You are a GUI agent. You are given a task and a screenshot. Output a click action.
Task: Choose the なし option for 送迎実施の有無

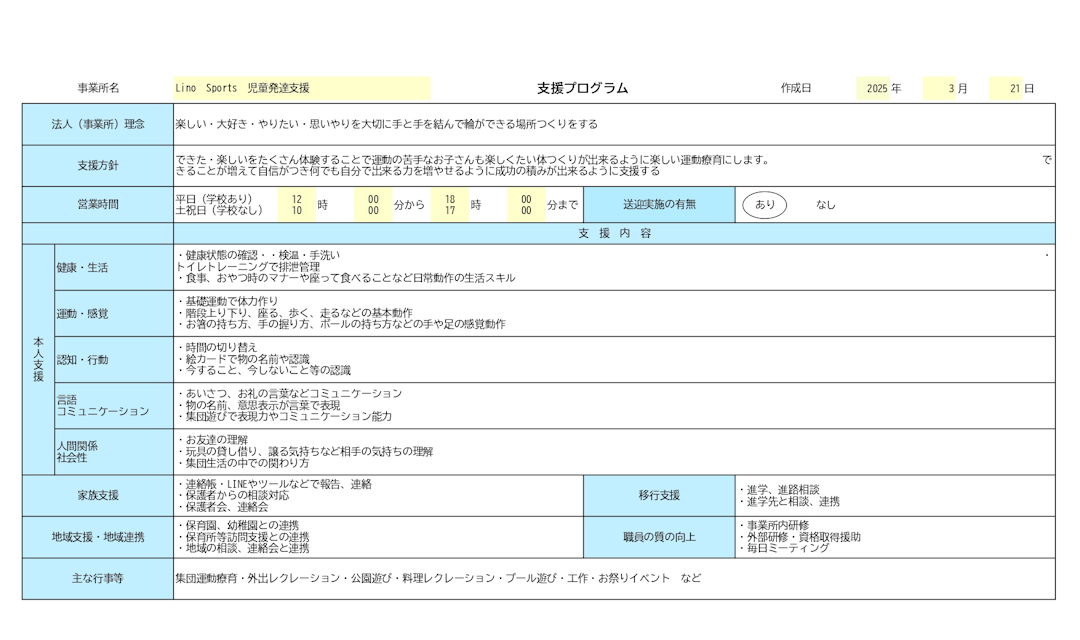825,205
